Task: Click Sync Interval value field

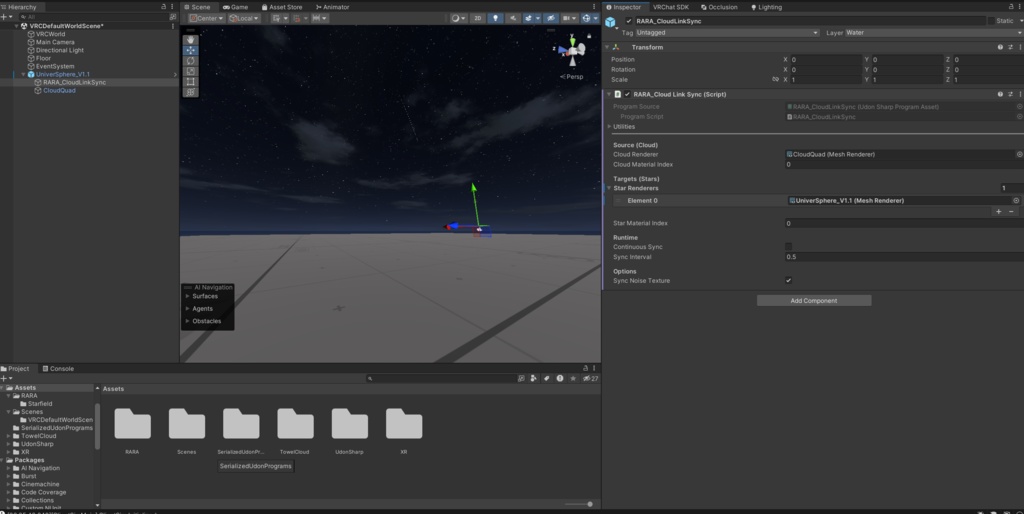Action: point(904,257)
